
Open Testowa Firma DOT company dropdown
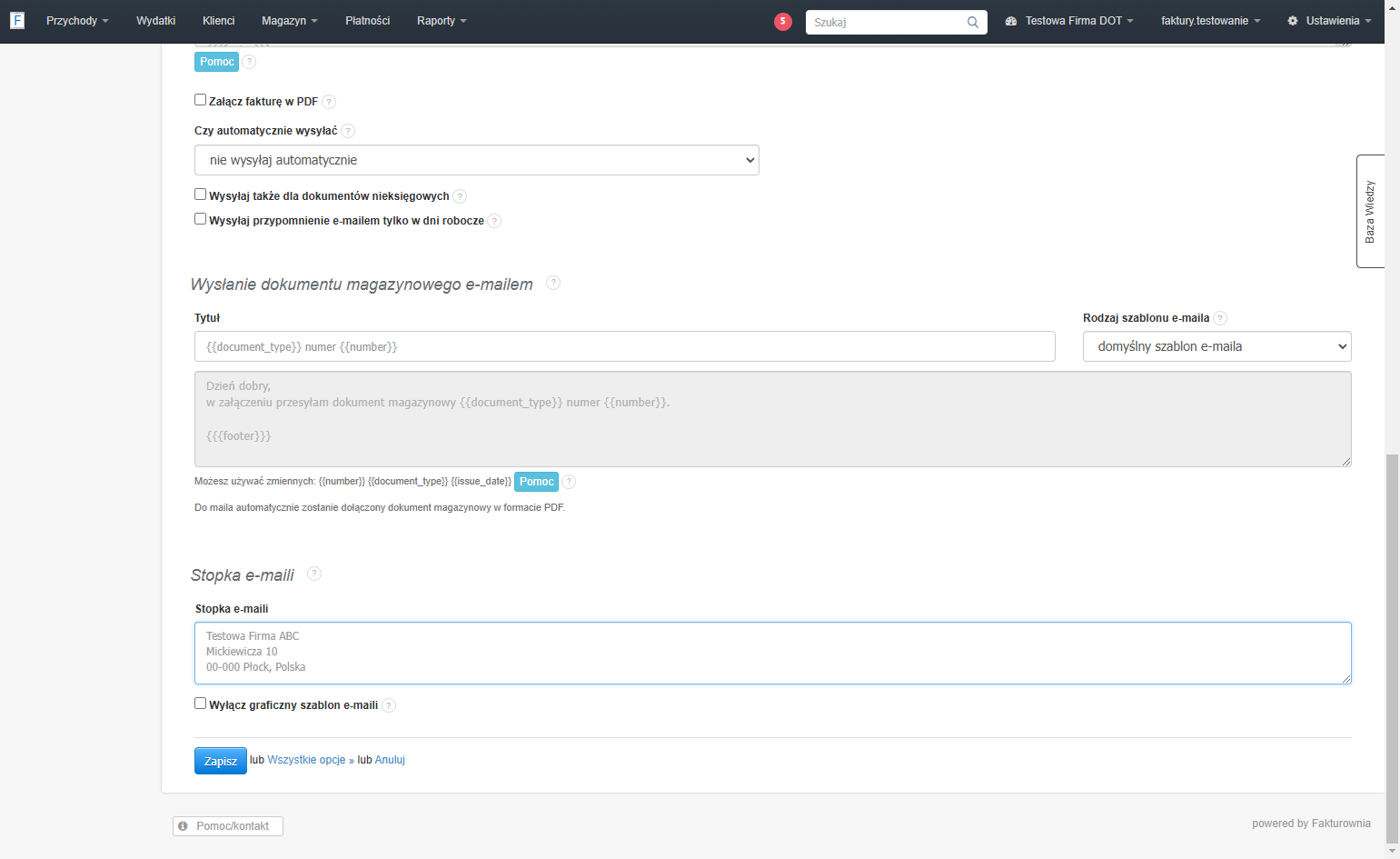point(1079,21)
